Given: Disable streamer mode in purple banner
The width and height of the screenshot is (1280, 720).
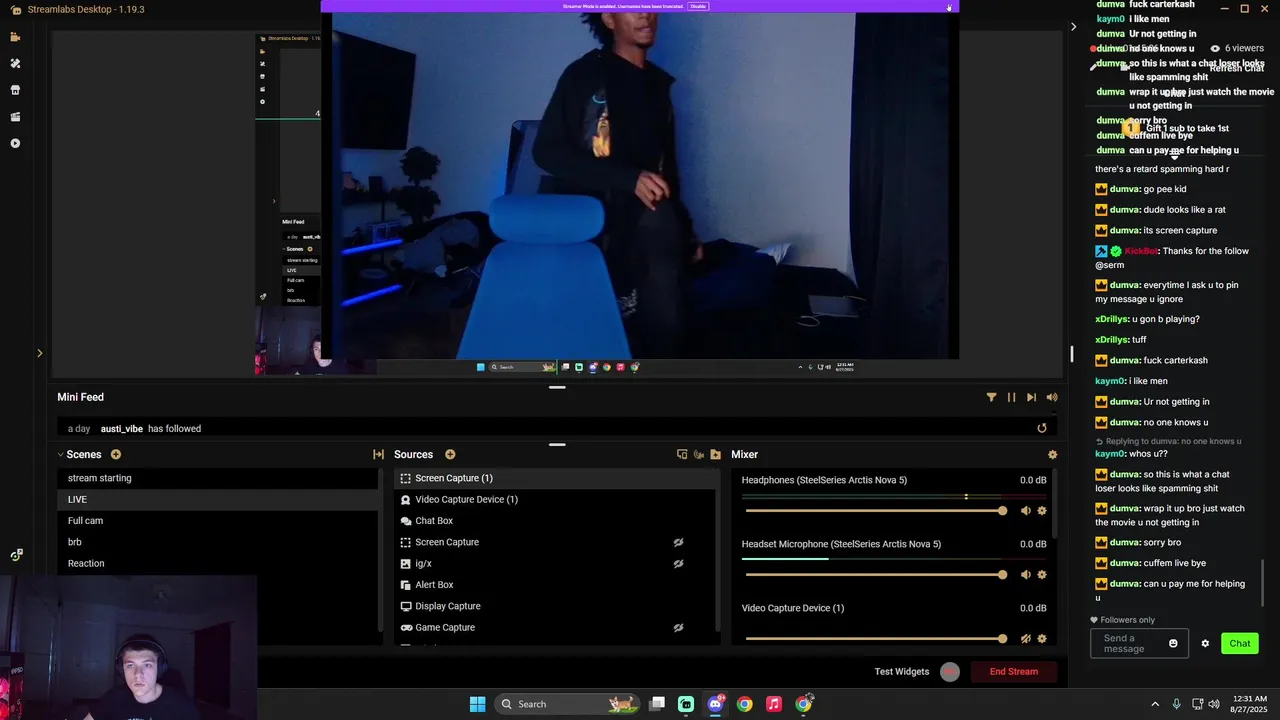Looking at the screenshot, I should coord(698,6).
